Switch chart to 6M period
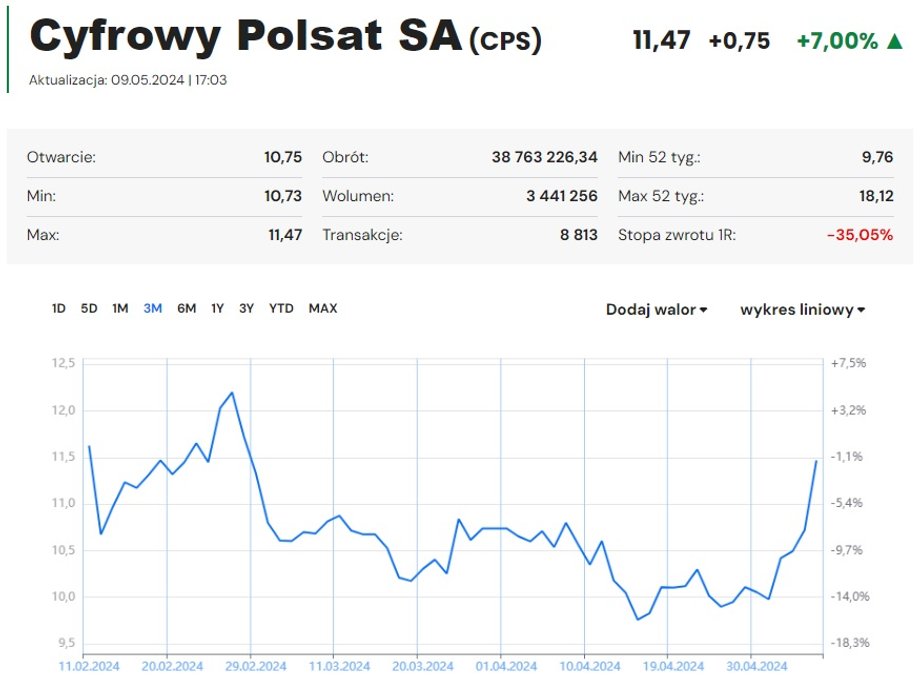This screenshot has height=680, width=920. point(186,310)
